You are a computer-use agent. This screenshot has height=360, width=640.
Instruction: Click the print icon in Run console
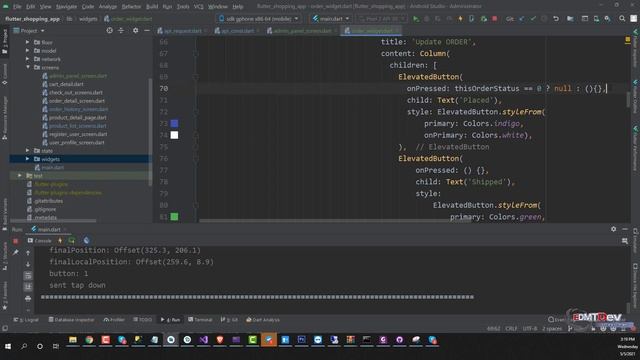point(28,299)
